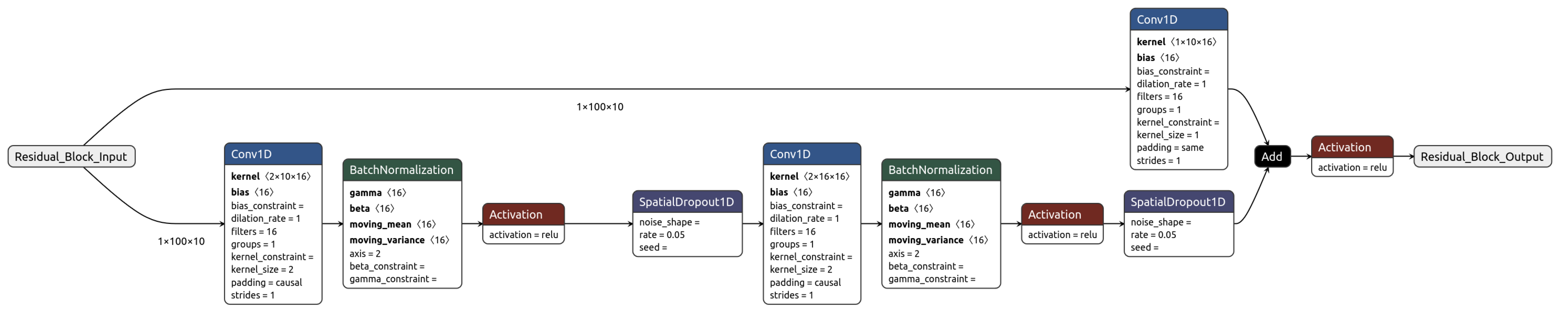Open the Conv1D header with kernel 1×10×16

(1178, 20)
